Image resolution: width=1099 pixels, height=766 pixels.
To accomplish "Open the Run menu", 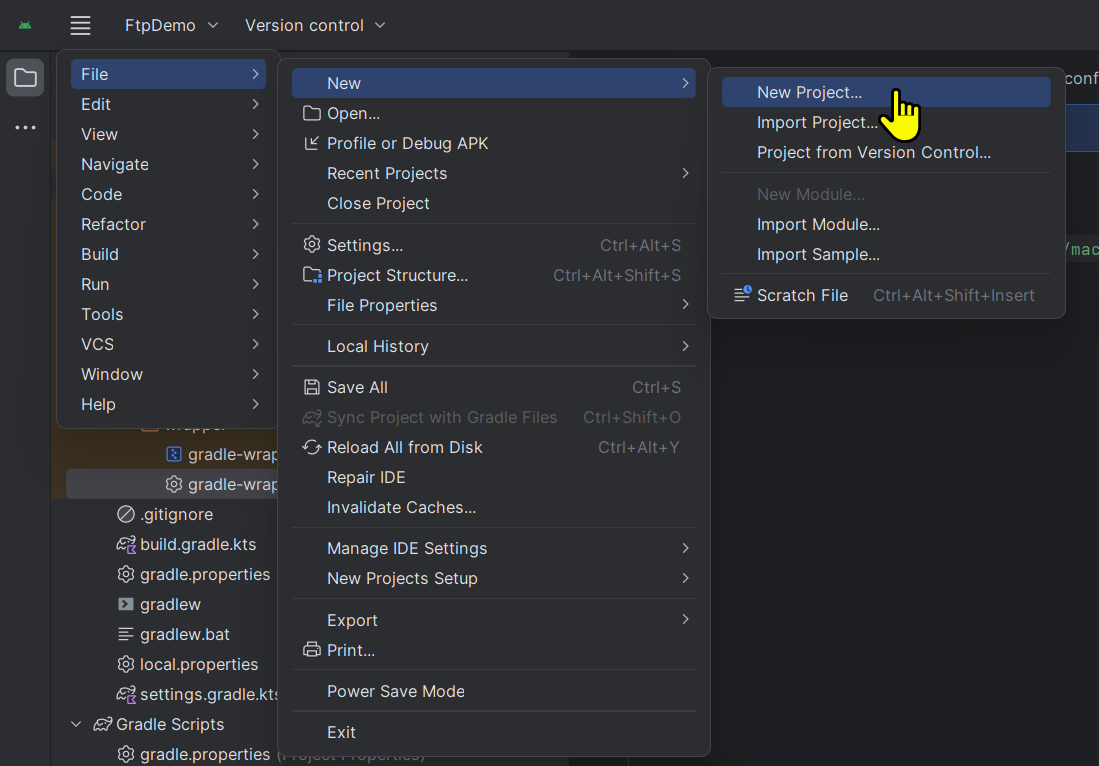I will (168, 285).
